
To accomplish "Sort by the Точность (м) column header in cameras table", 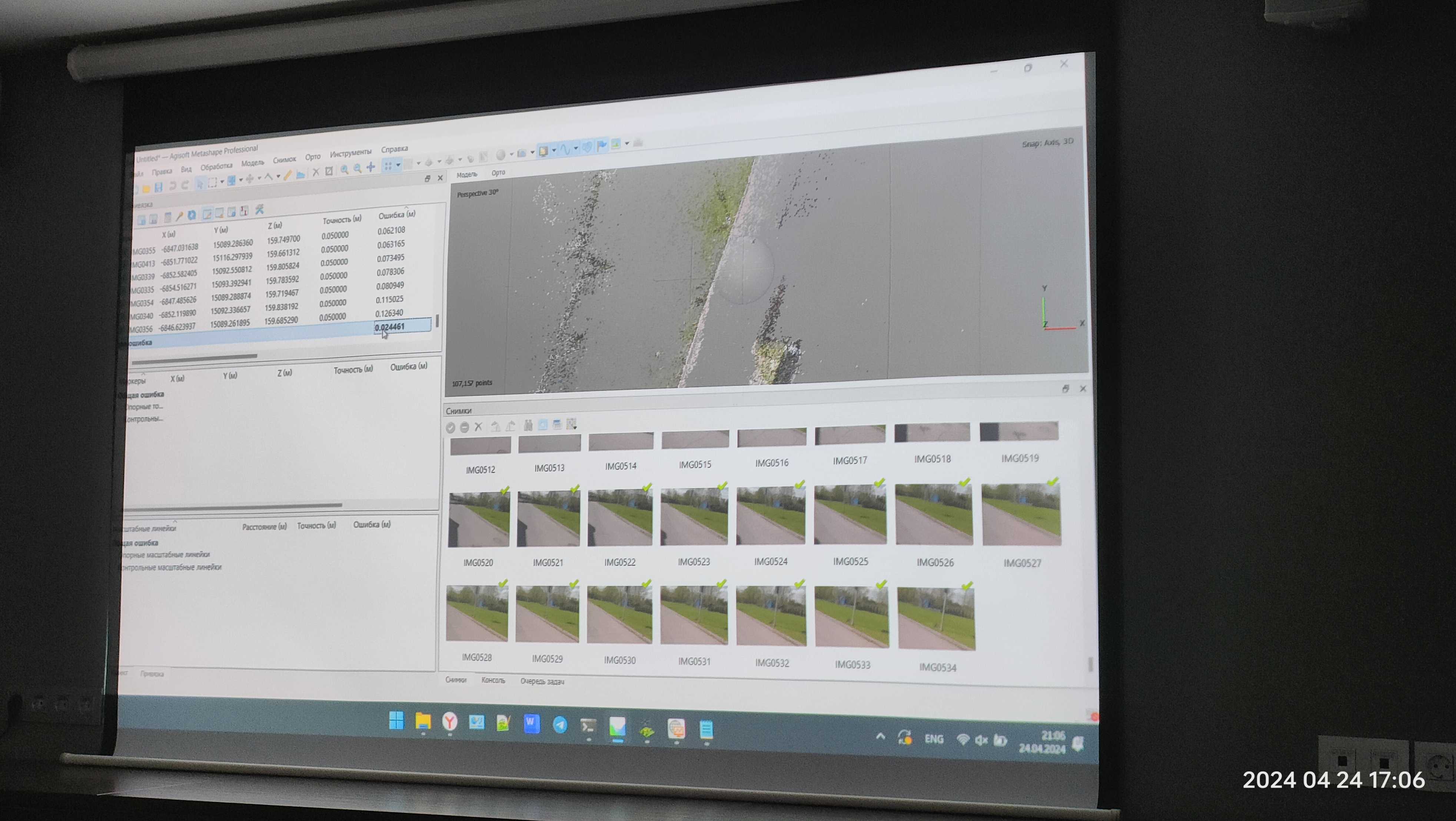I will click(x=343, y=219).
